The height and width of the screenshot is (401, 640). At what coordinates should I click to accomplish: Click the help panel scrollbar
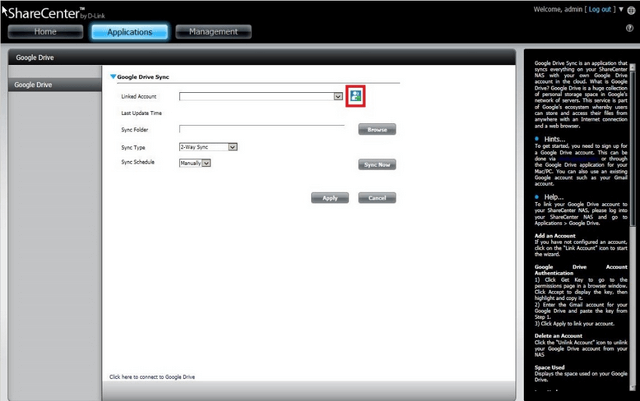[x=632, y=227]
